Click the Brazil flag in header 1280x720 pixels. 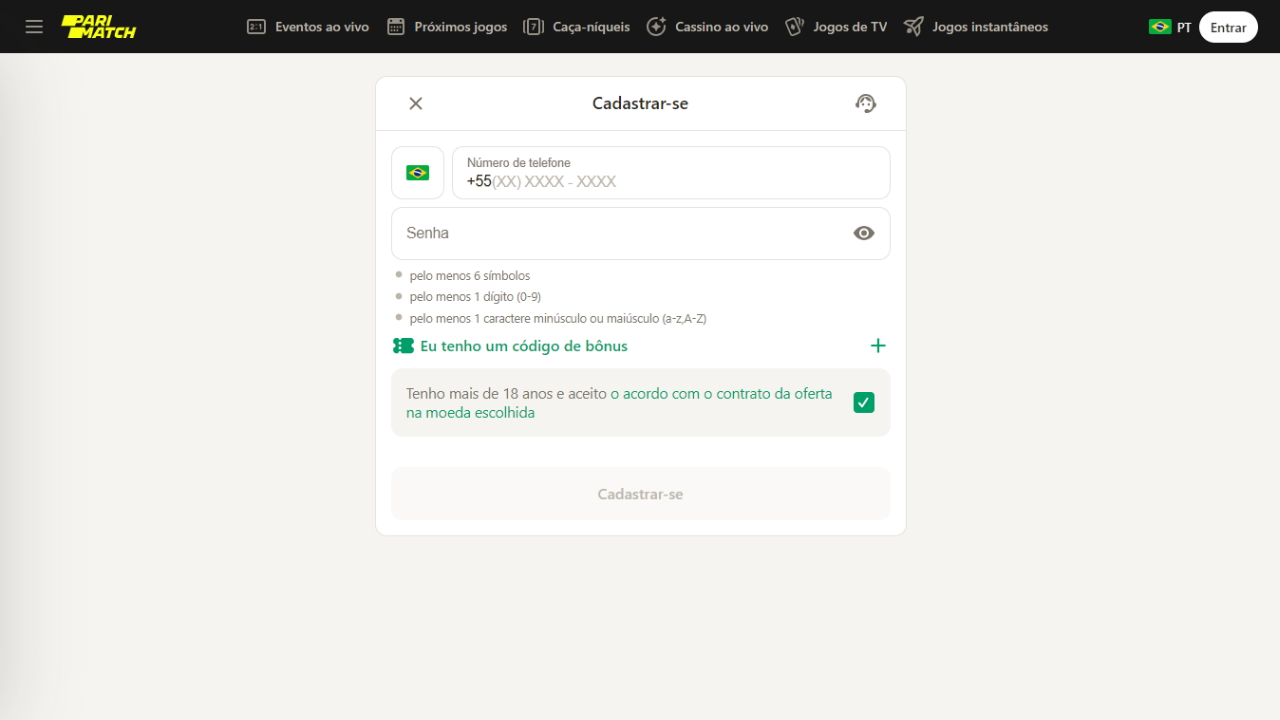tap(1160, 27)
